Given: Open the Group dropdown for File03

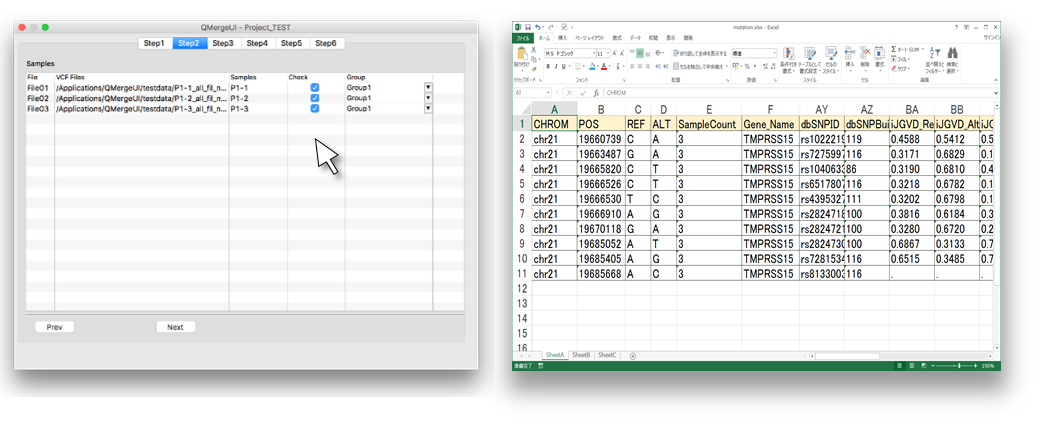Looking at the screenshot, I should tap(428, 109).
